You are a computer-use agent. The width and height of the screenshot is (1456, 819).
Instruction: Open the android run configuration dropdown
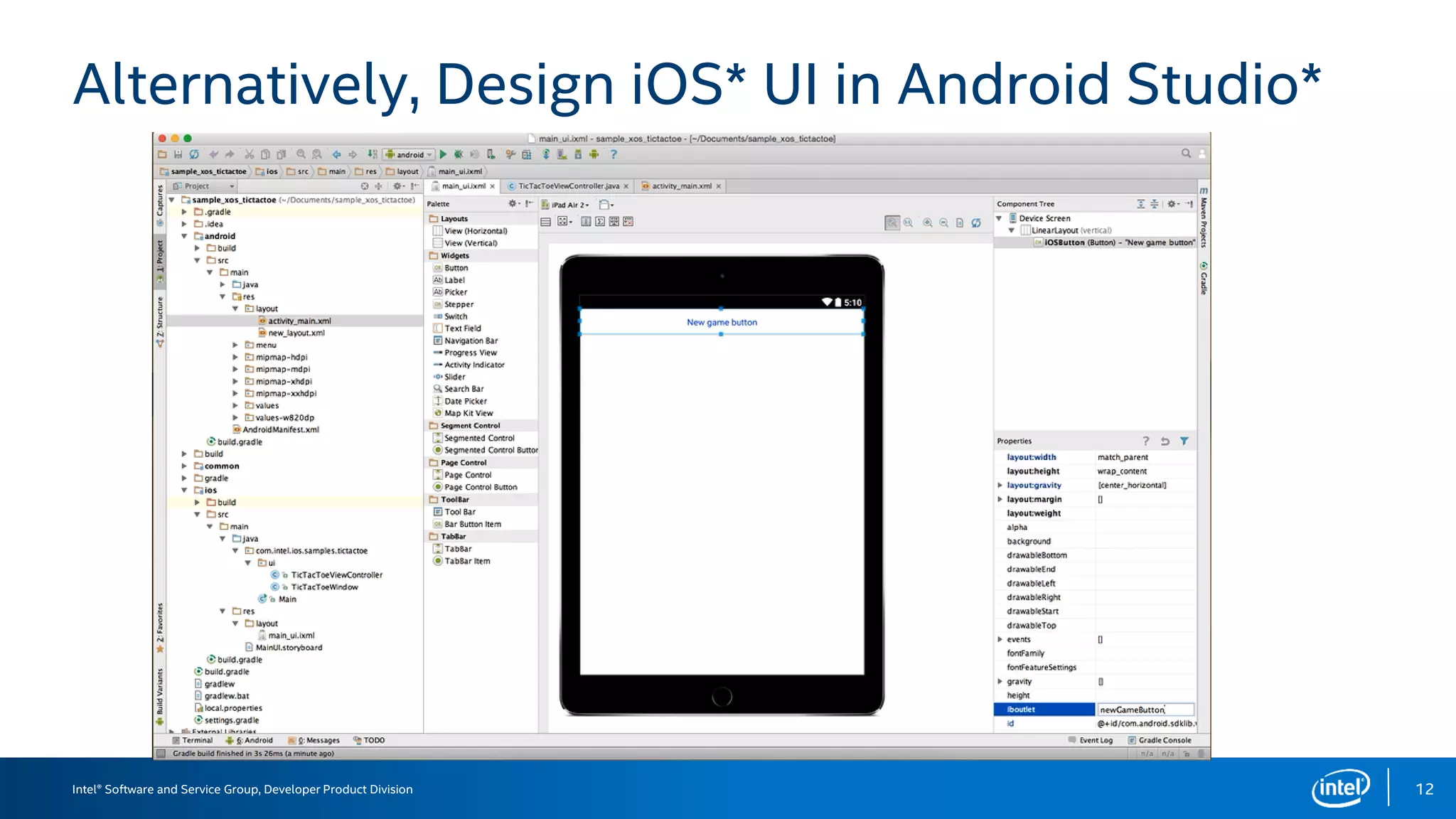coord(409,154)
